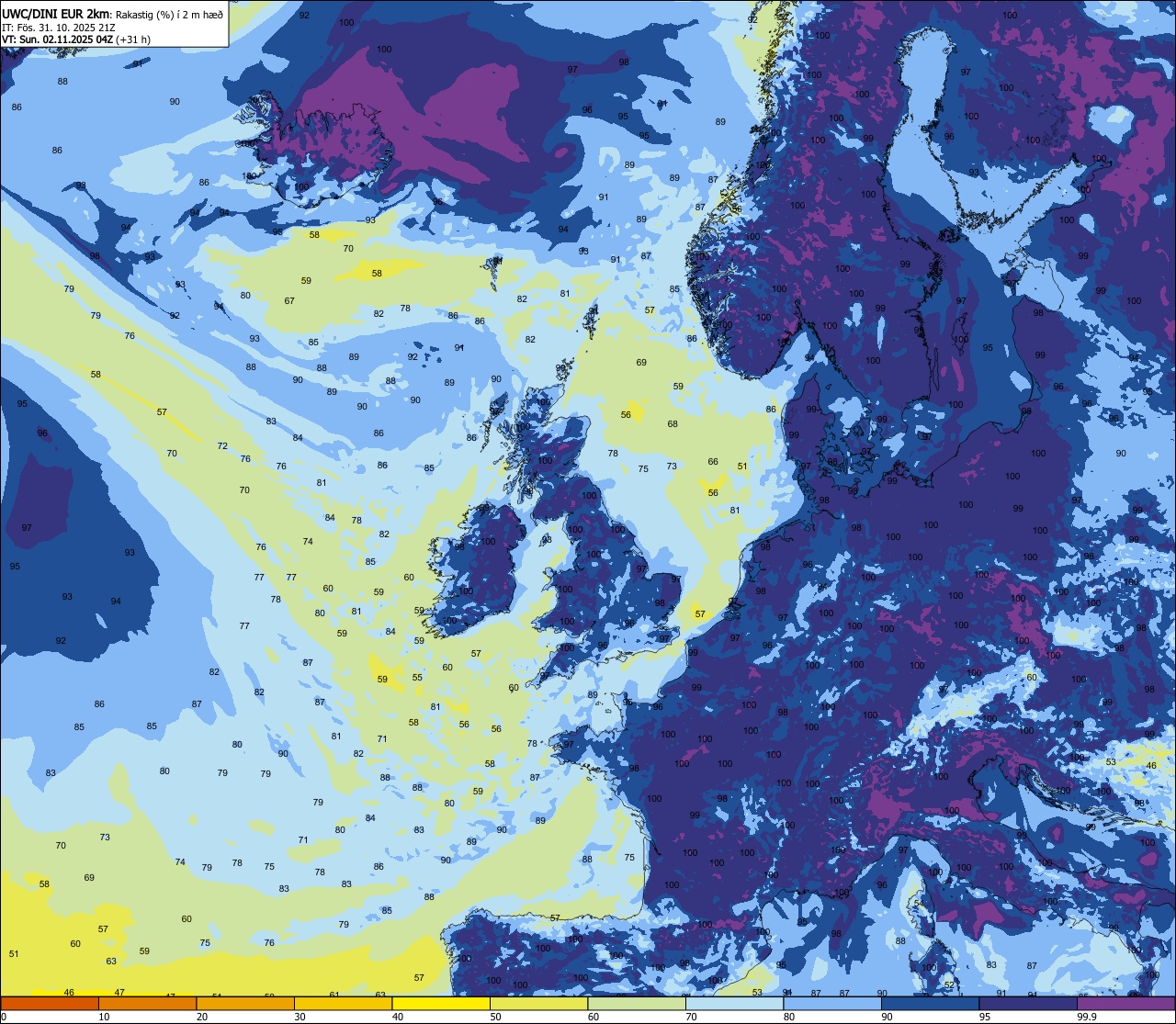Click the 68 humidity value in the North Sea
Viewport: 1176px width, 1024px height.
click(673, 424)
